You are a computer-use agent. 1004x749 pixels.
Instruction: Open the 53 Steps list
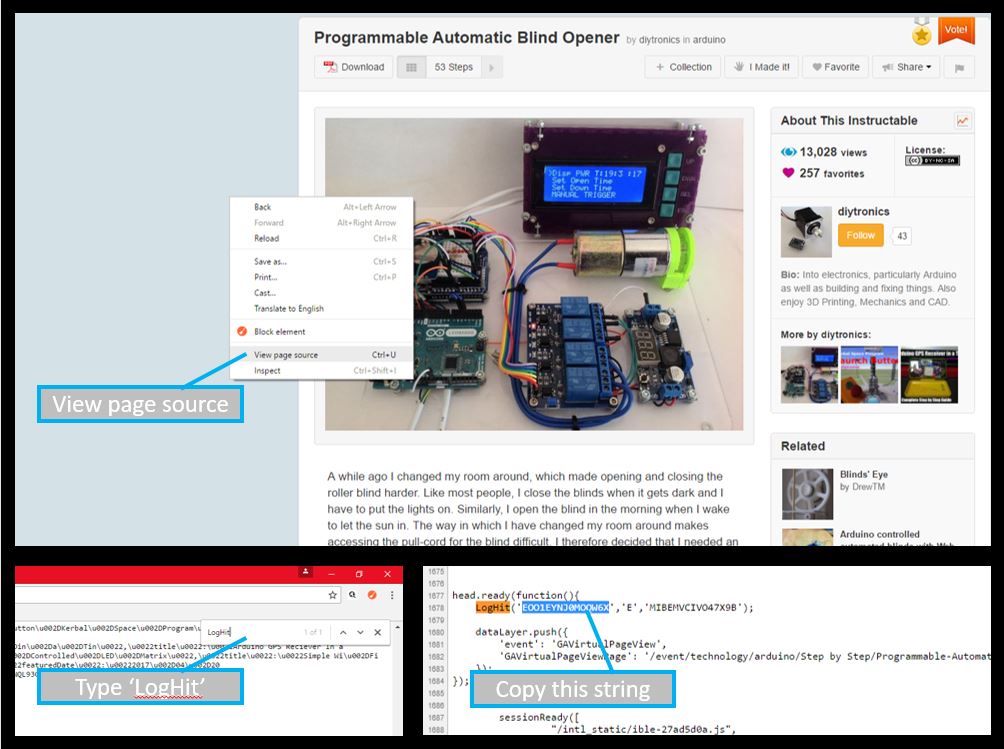point(453,67)
